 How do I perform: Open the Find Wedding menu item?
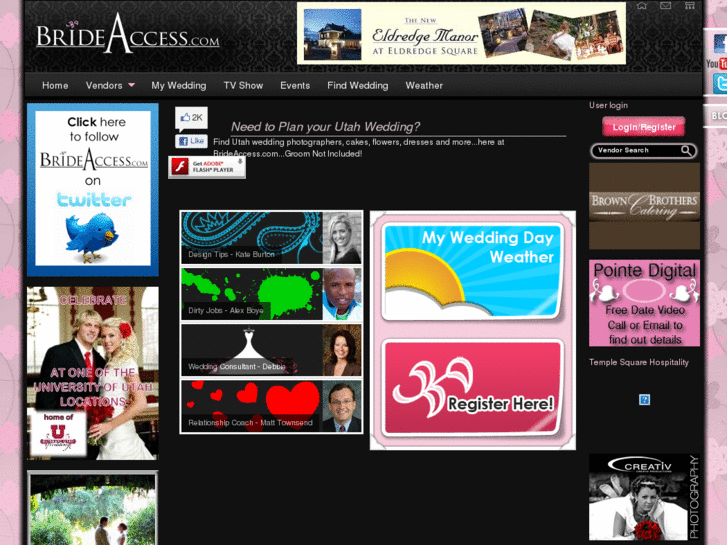point(357,85)
